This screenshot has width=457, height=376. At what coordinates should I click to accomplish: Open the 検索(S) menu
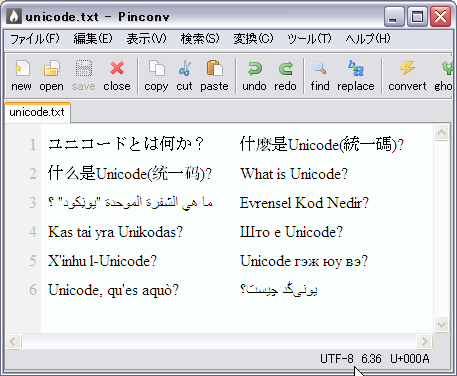point(200,39)
